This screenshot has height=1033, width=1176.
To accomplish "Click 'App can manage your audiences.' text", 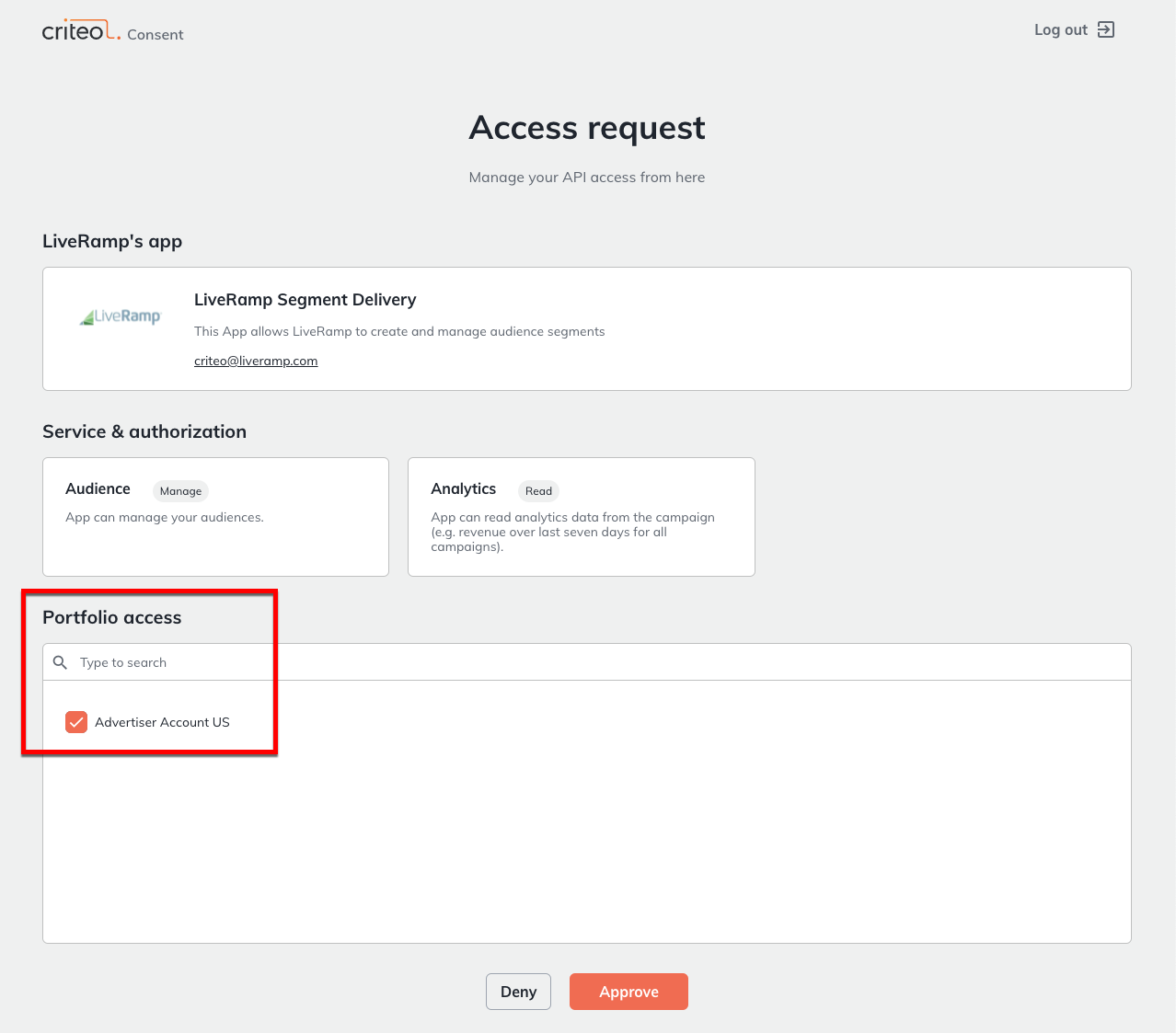I will (165, 517).
